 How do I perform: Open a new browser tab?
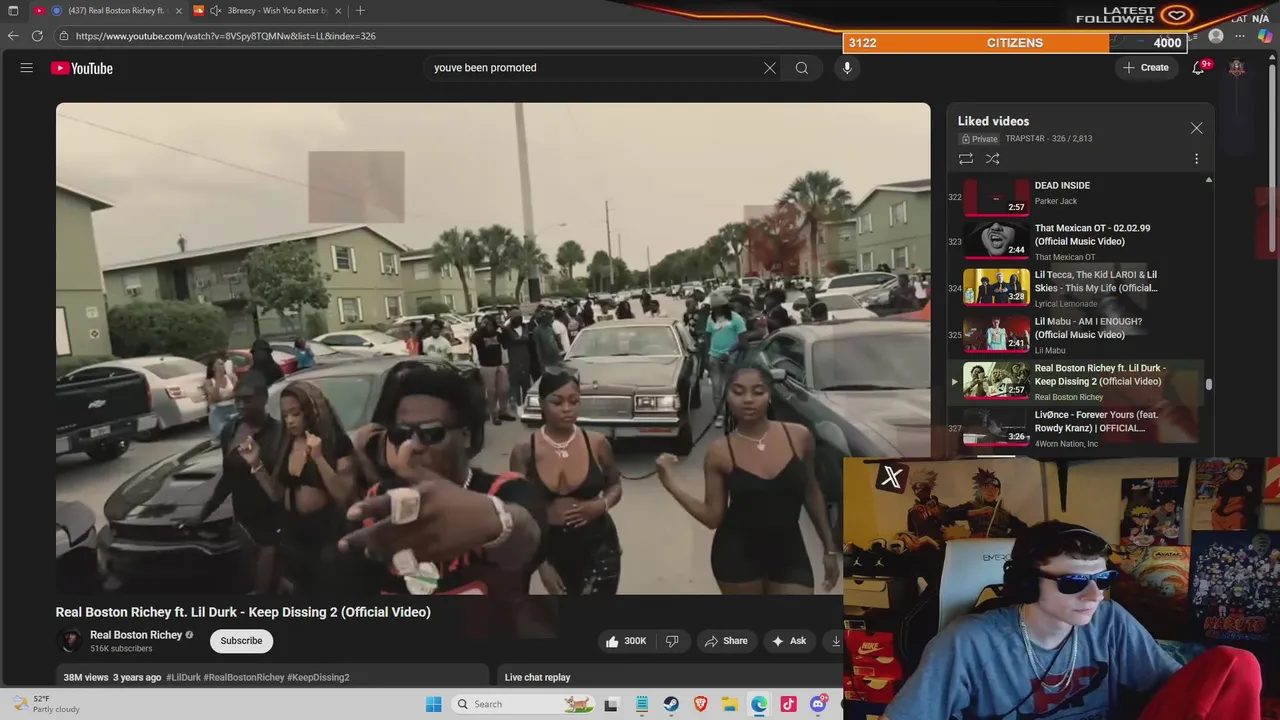(x=360, y=11)
